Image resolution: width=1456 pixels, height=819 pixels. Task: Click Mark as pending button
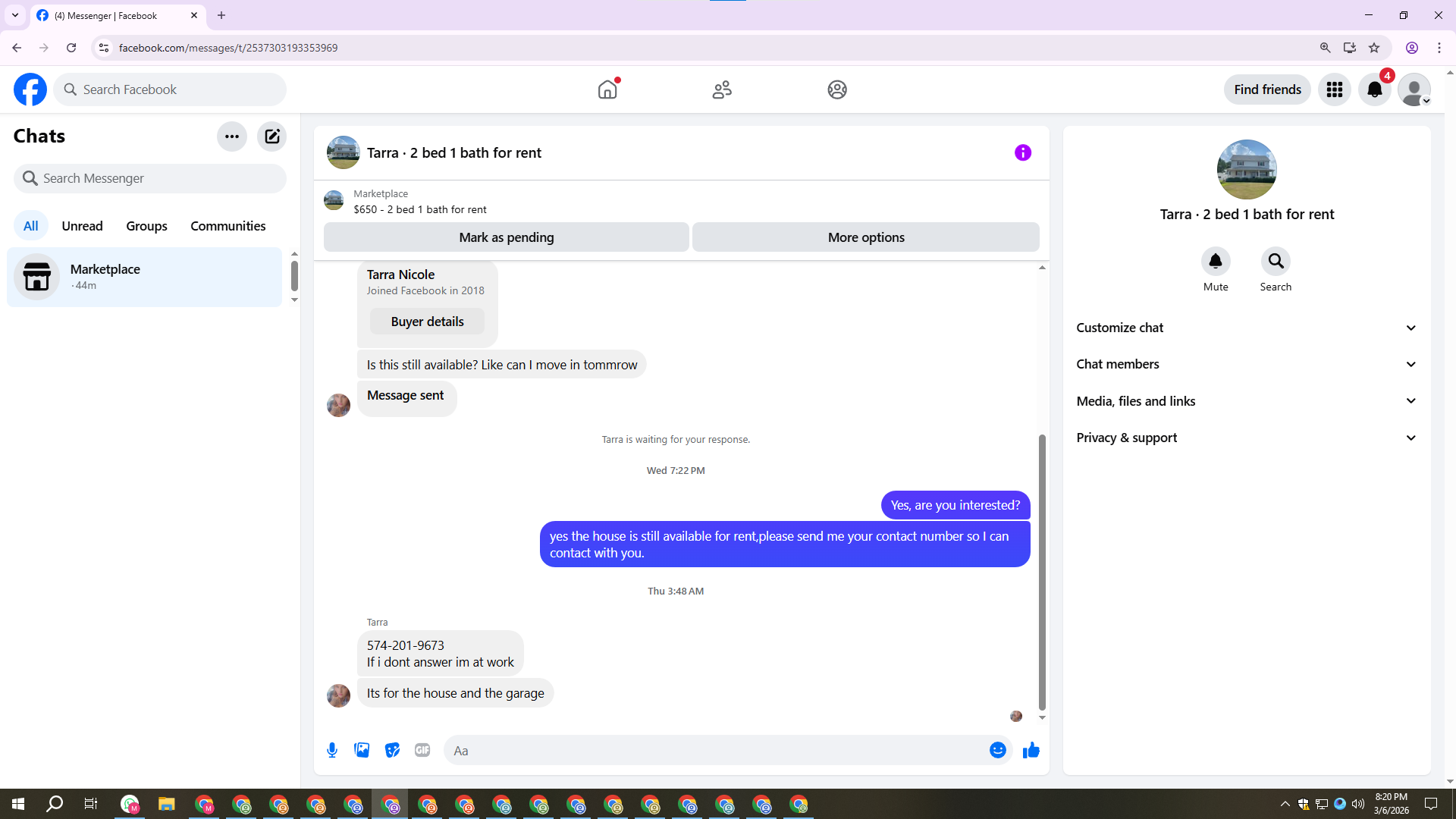click(506, 237)
